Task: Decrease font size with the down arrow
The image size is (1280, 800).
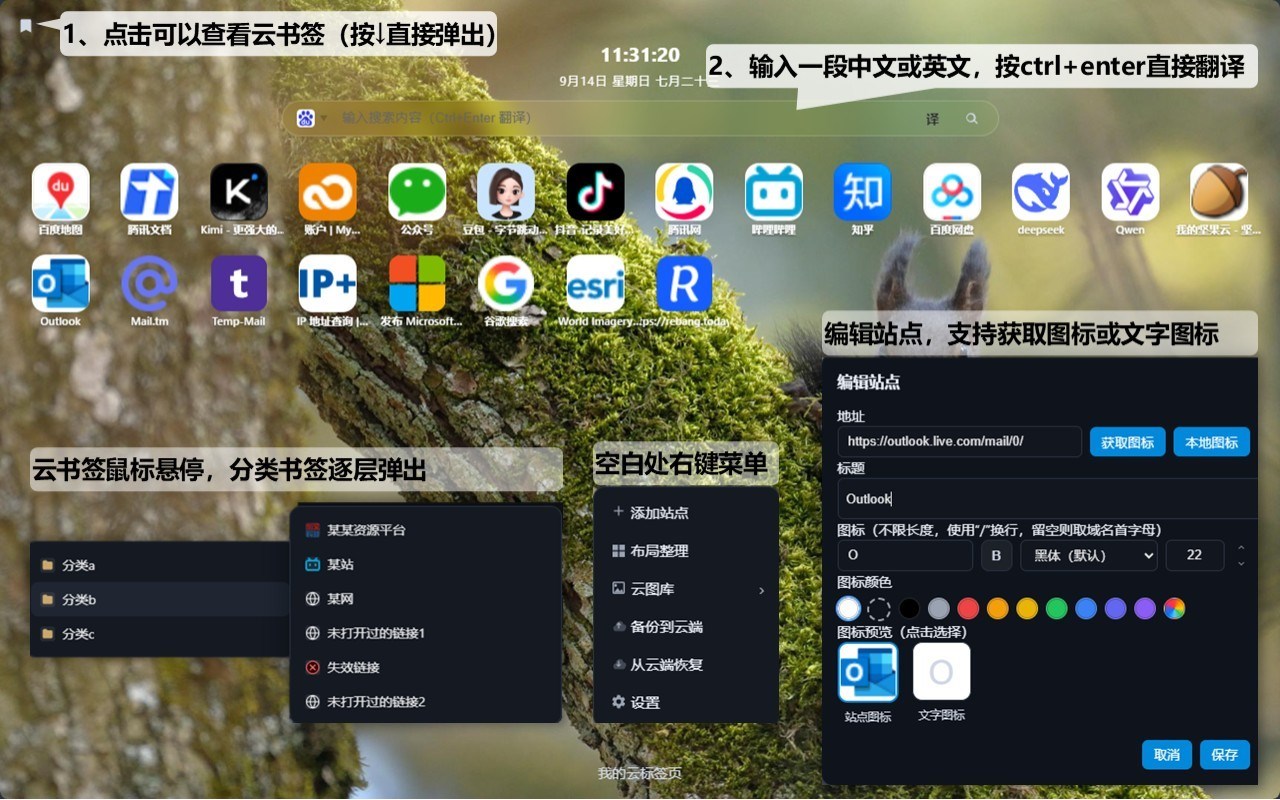Action: [x=1241, y=563]
